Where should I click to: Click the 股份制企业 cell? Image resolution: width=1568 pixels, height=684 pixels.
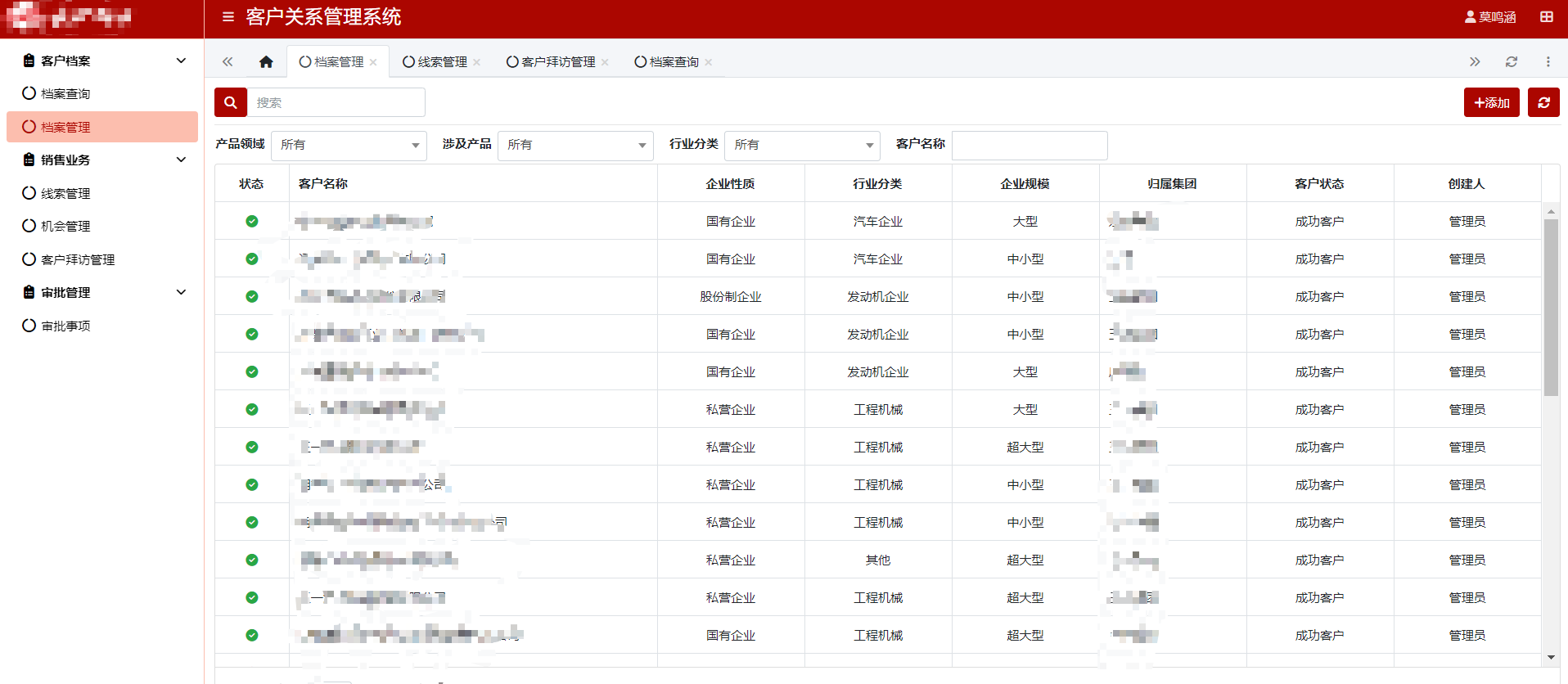[x=731, y=296]
